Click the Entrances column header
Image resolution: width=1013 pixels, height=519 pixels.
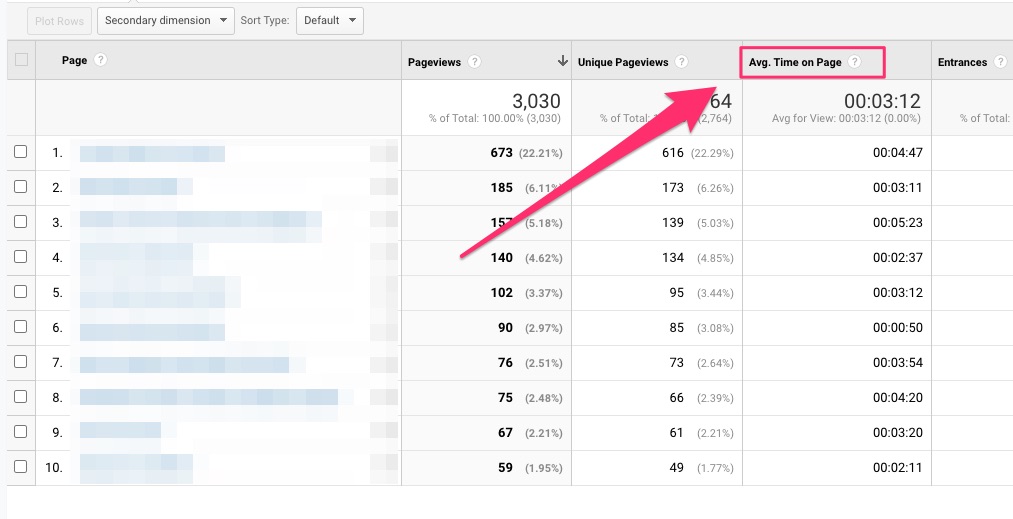click(x=962, y=62)
